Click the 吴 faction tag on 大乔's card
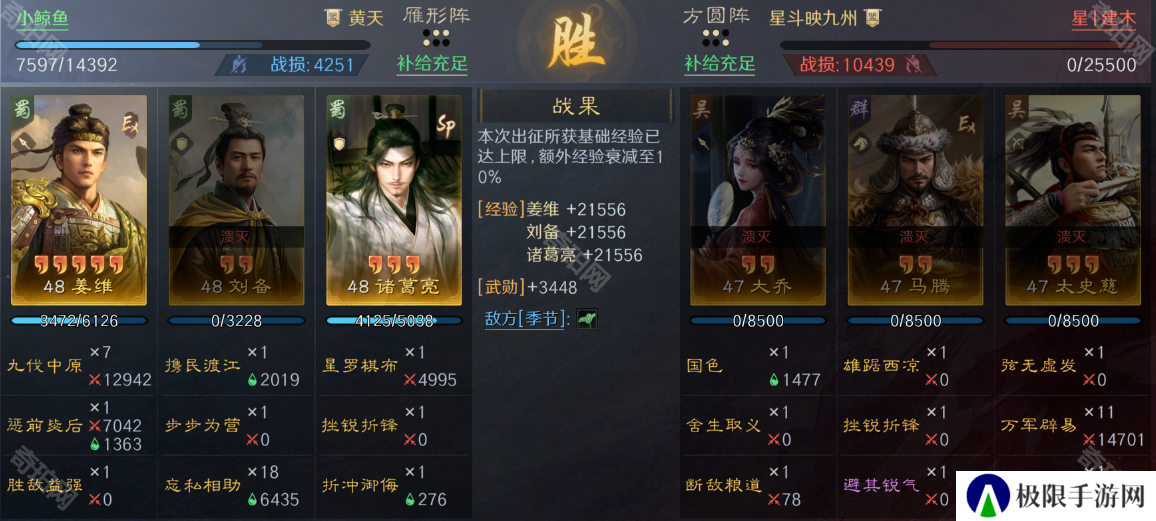Image resolution: width=1156 pixels, height=521 pixels. (700, 109)
